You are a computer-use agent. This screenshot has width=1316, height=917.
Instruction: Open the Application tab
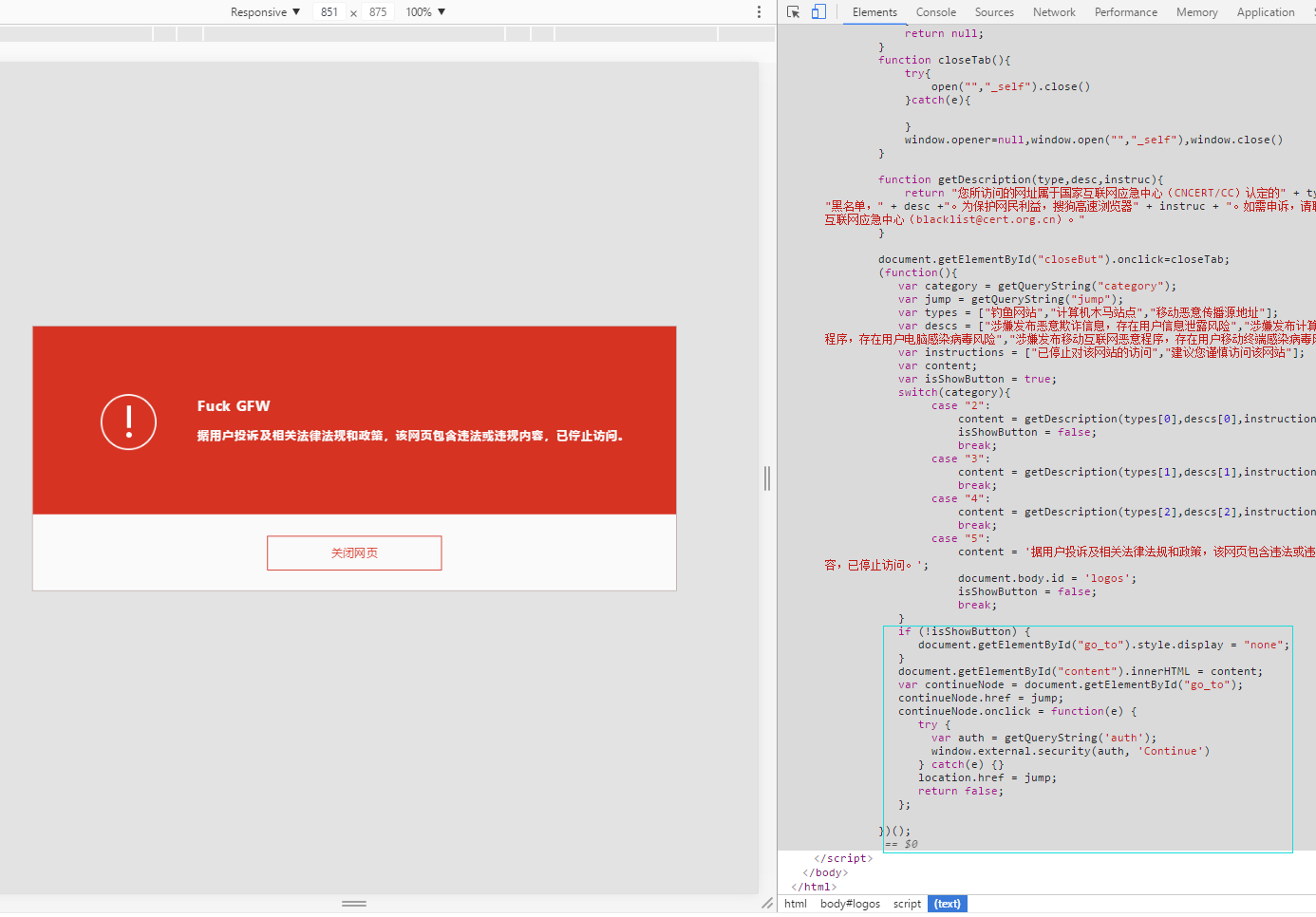click(x=1265, y=12)
